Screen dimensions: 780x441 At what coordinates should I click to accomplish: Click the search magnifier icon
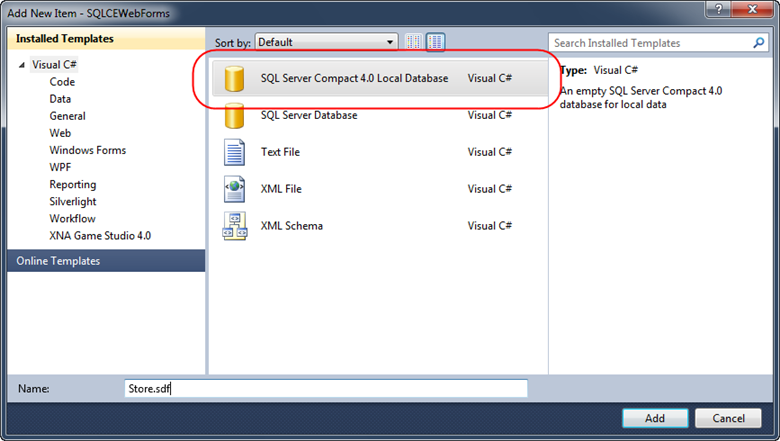tap(759, 43)
